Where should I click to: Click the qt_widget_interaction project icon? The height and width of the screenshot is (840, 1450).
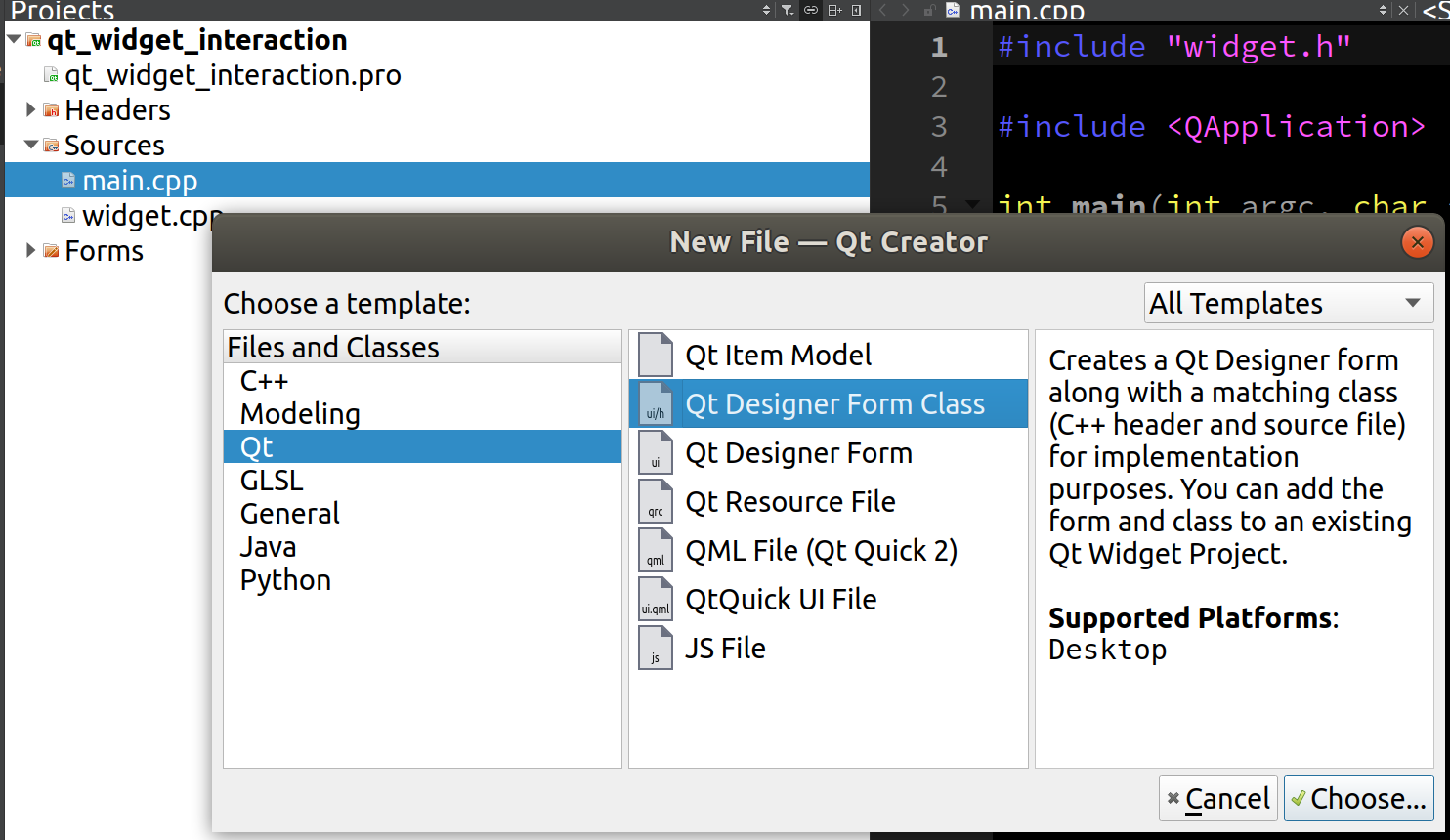[34, 40]
